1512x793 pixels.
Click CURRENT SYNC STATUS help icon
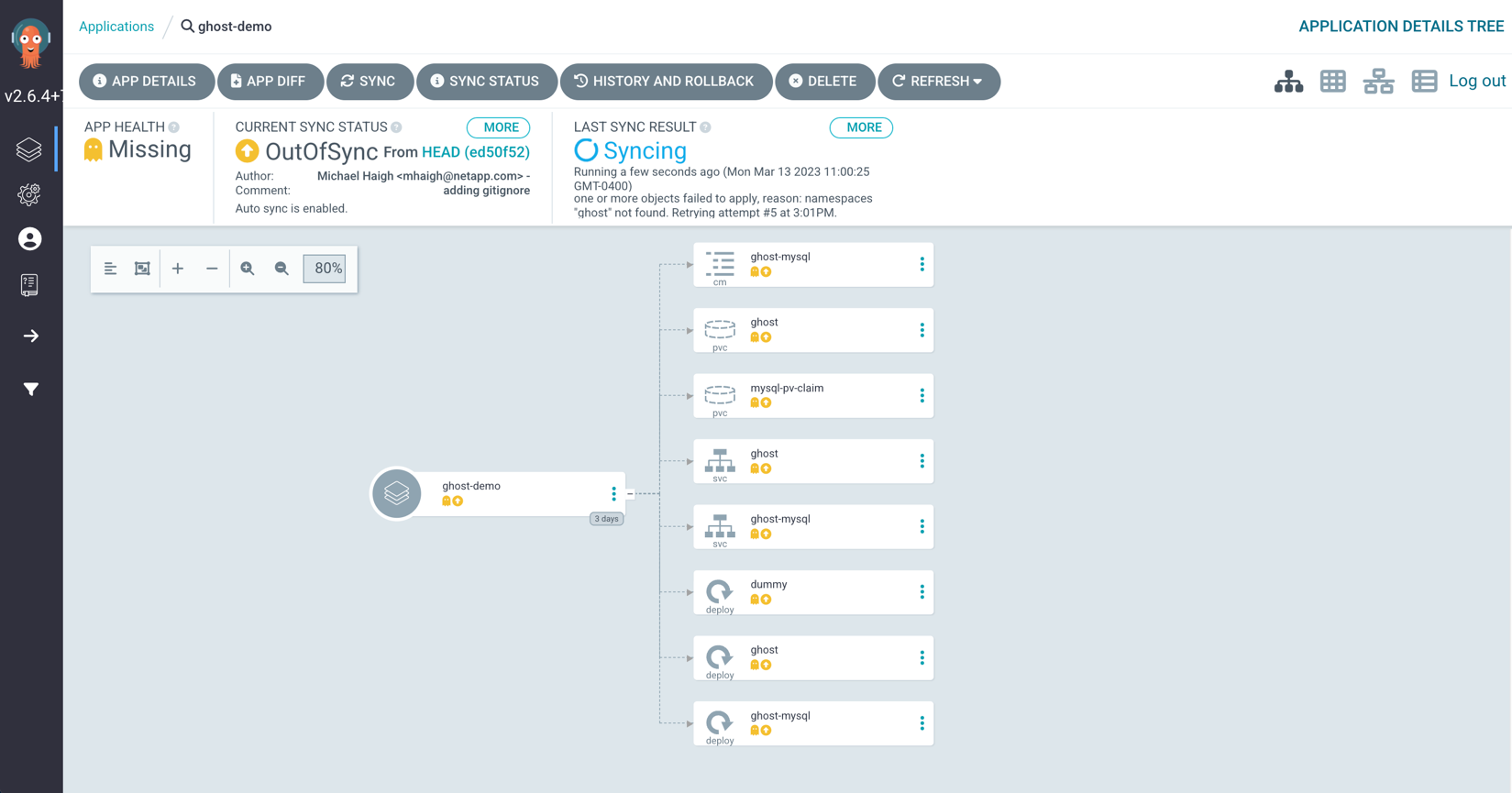click(x=396, y=127)
